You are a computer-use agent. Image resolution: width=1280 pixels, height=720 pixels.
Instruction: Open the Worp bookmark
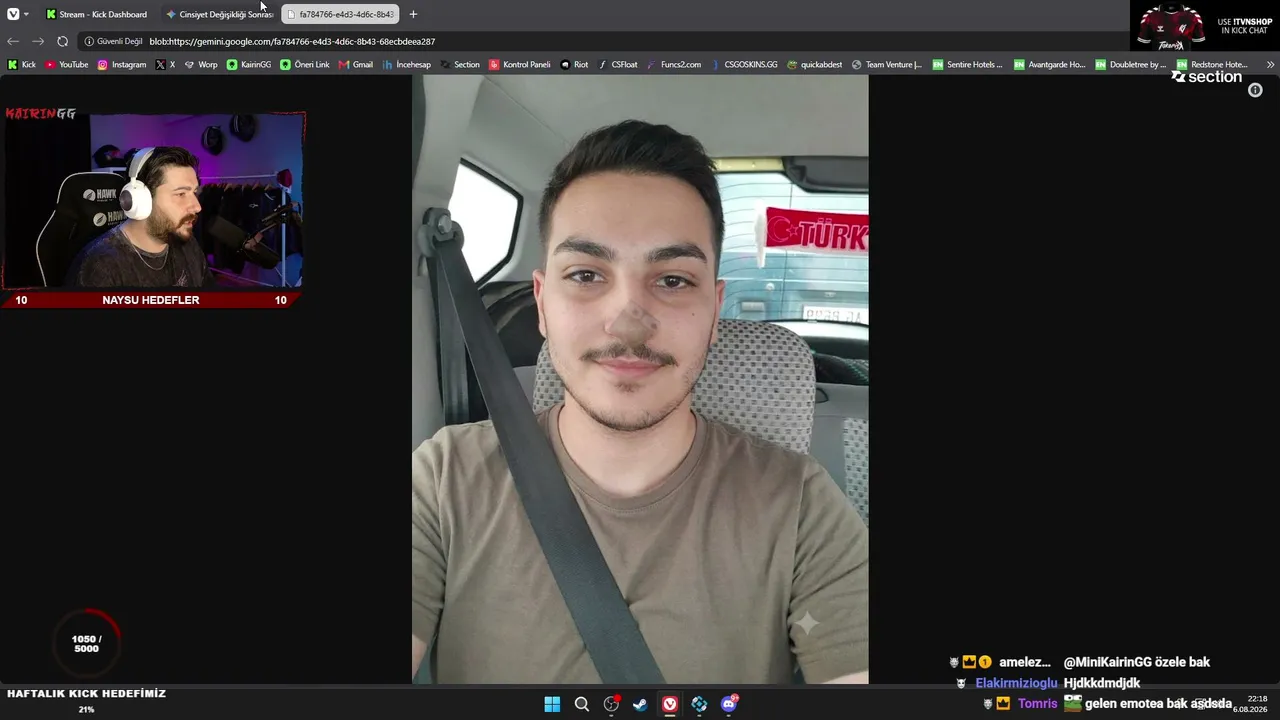pos(201,64)
